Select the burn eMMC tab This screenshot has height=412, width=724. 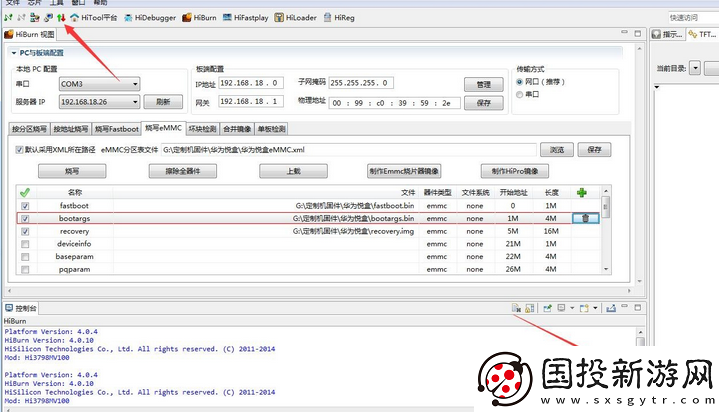pyautogui.click(x=163, y=128)
